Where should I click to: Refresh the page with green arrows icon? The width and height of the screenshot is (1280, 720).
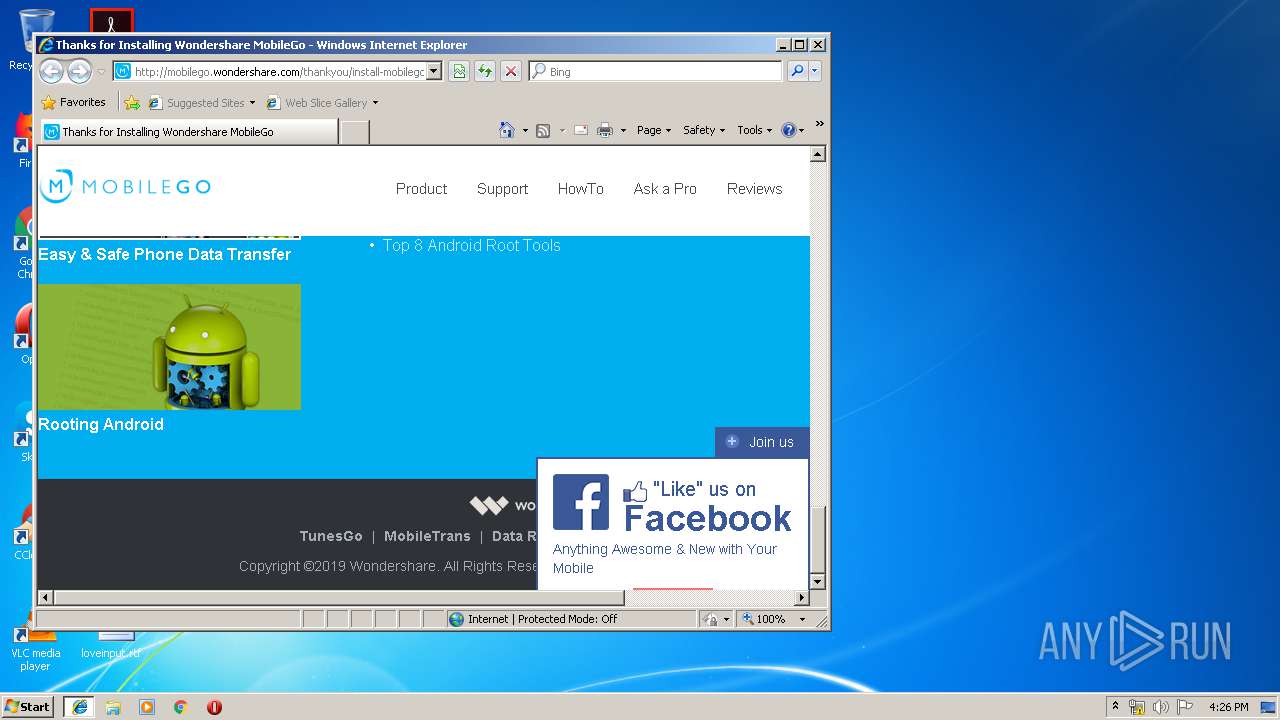pos(485,72)
